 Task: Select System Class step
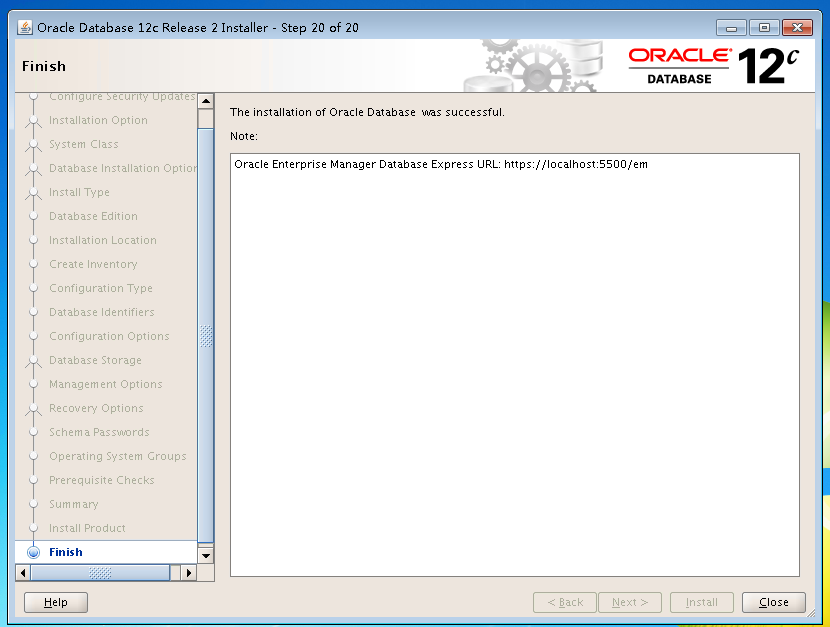84,144
